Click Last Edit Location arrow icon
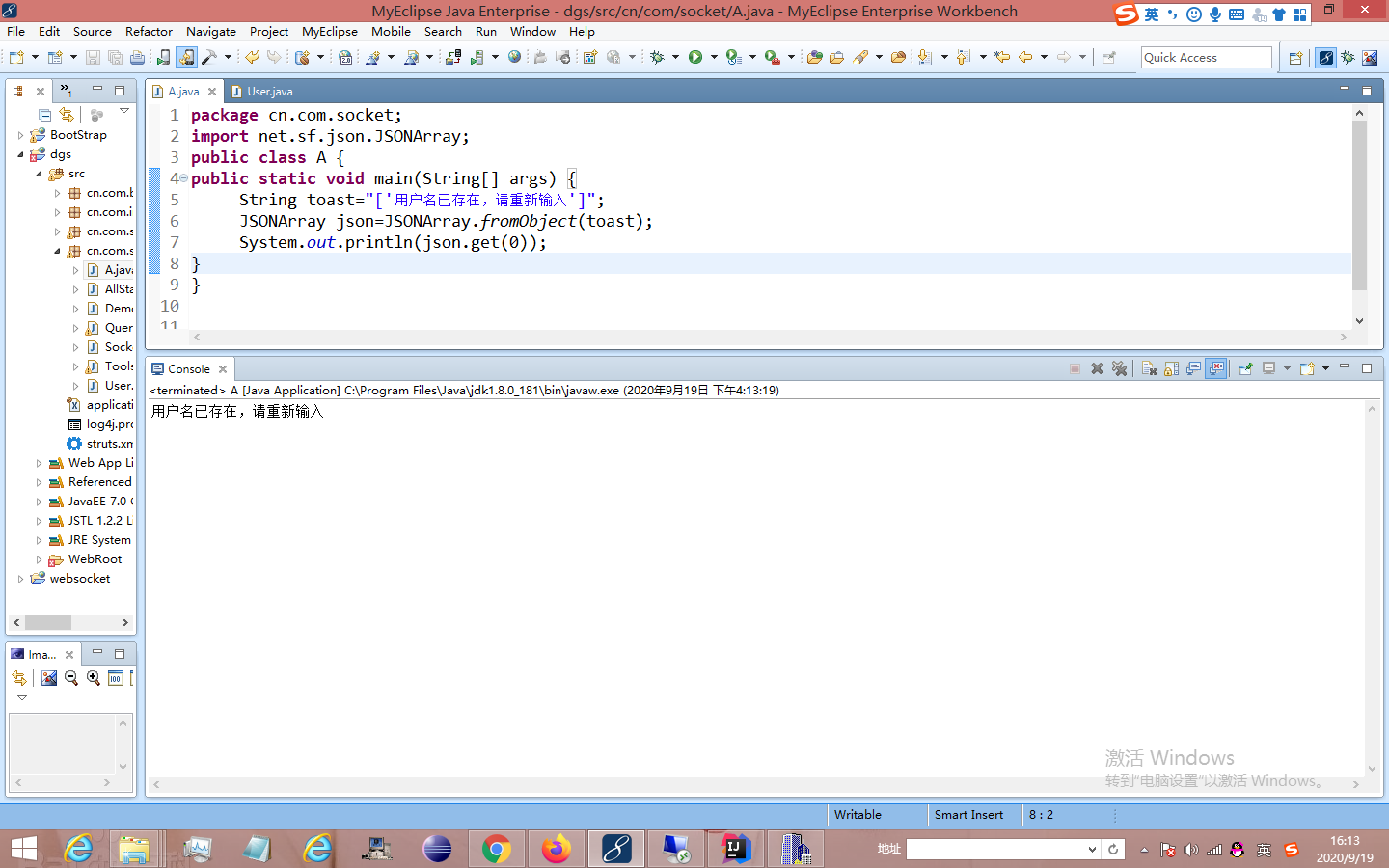The width and height of the screenshot is (1389, 868). pos(1003,58)
